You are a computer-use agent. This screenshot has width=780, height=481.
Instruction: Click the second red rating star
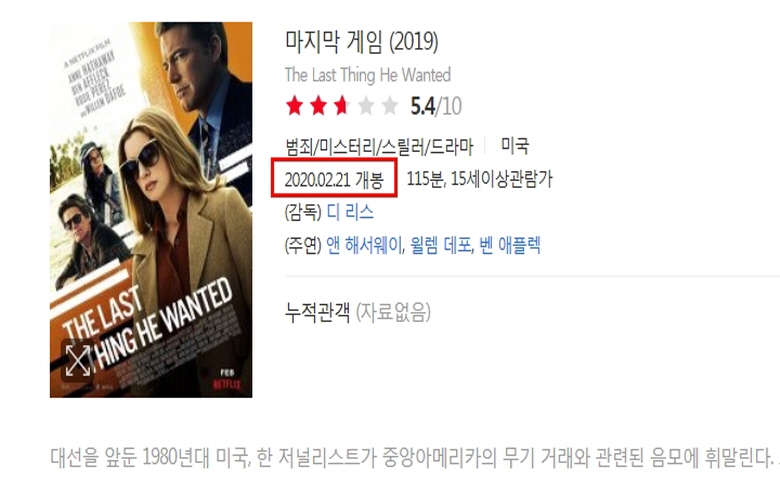(x=318, y=106)
